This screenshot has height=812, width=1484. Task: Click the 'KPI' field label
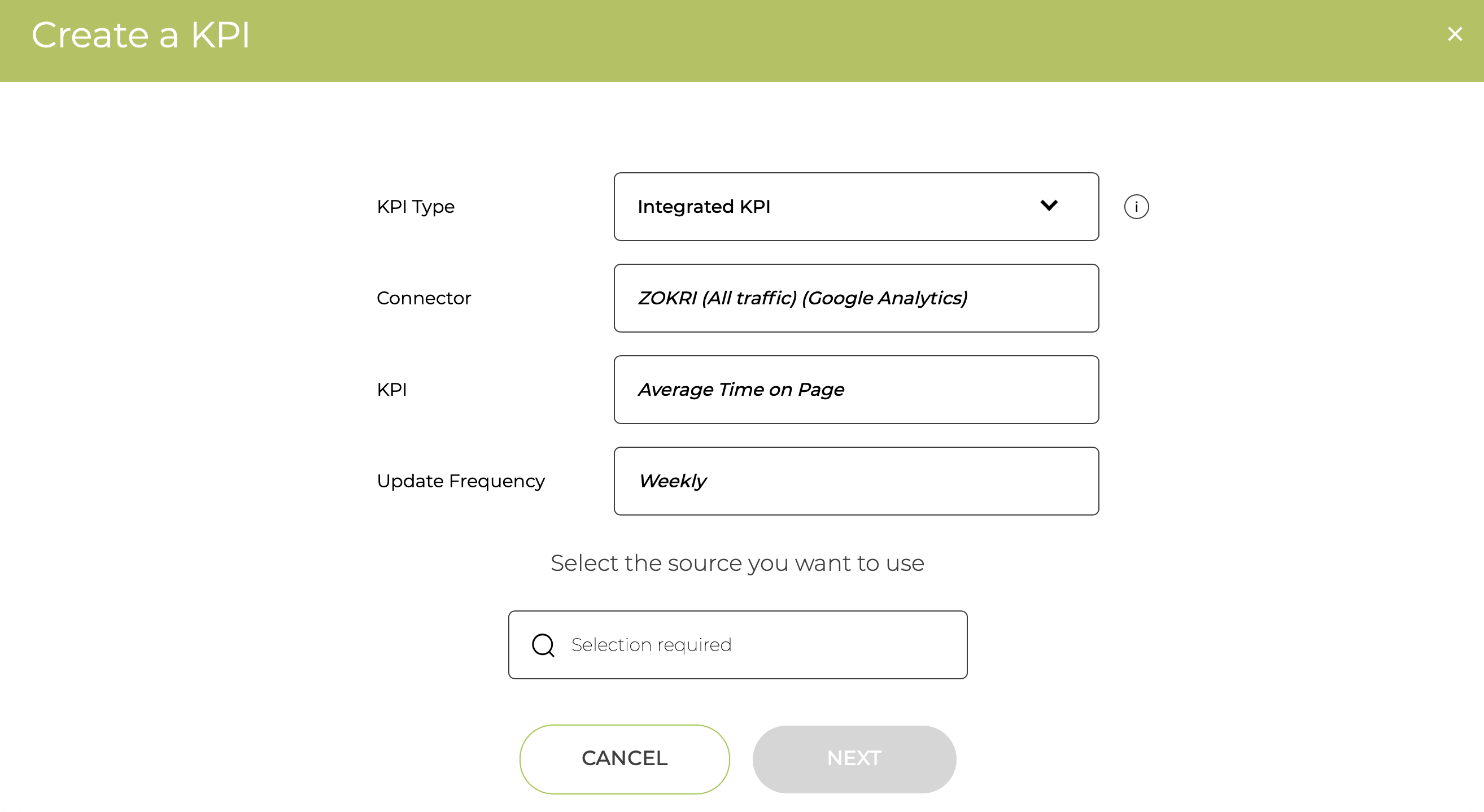click(x=392, y=390)
